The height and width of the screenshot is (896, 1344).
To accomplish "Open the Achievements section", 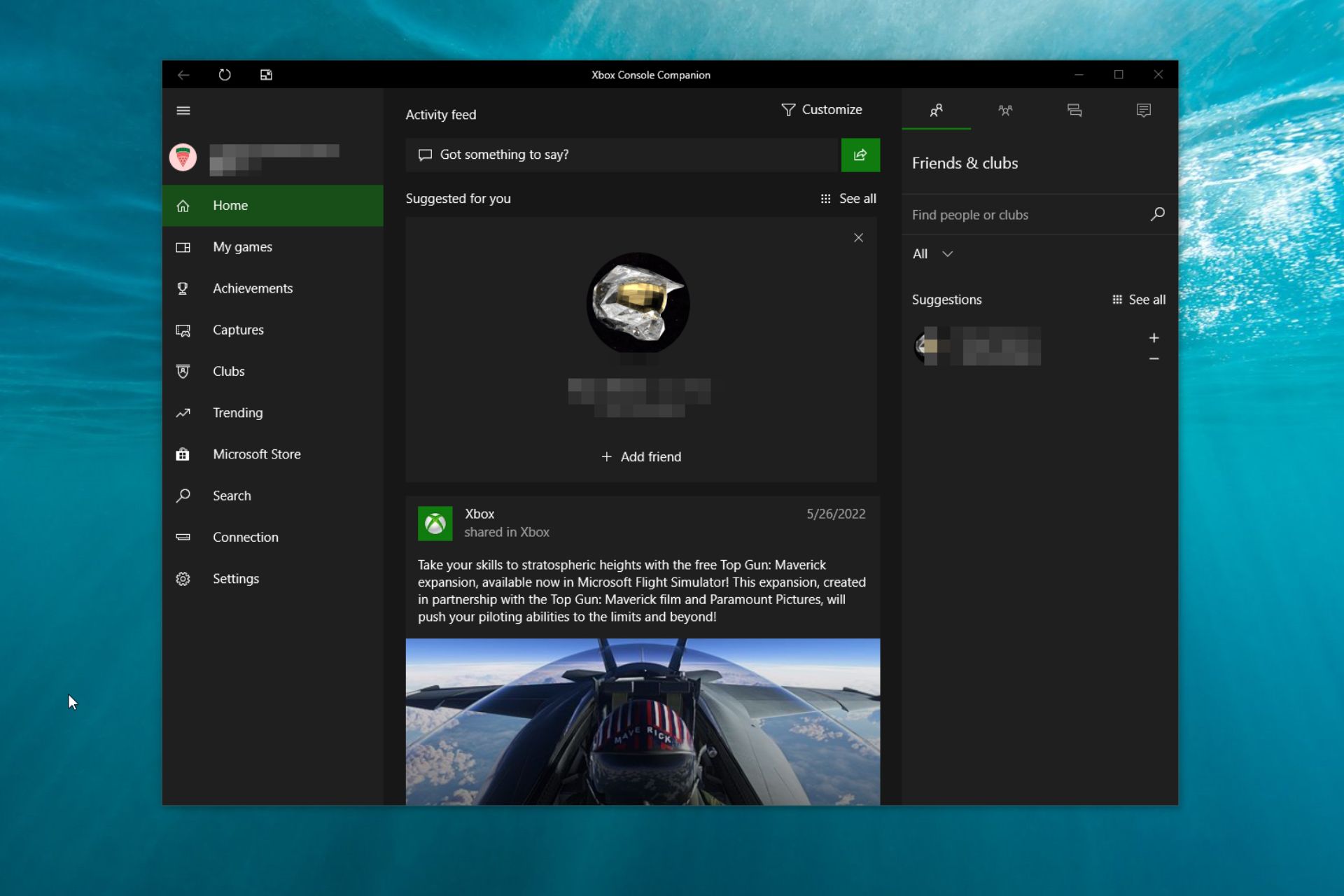I will tap(252, 288).
